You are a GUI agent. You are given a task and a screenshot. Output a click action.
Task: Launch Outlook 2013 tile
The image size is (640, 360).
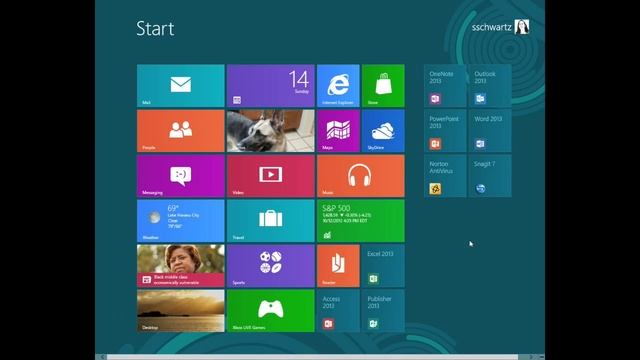[490, 86]
